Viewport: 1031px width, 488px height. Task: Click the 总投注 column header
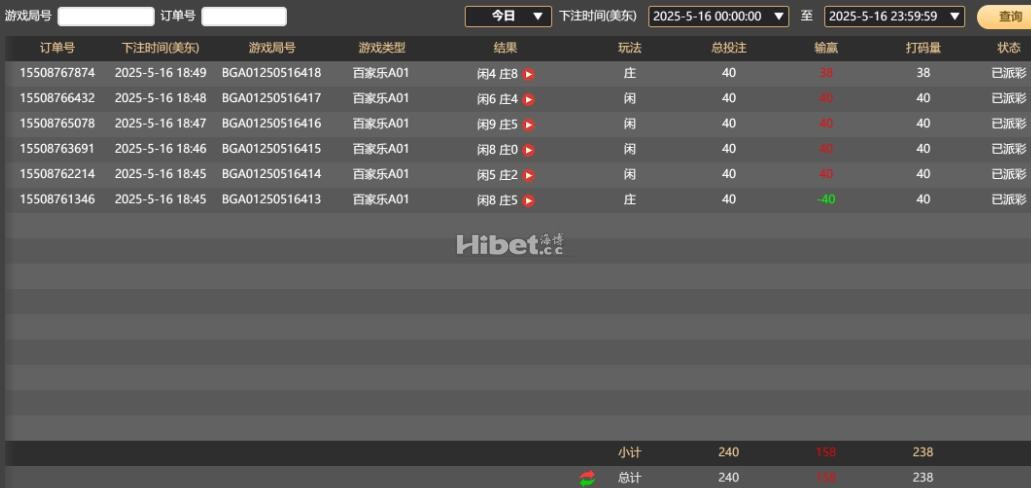point(729,48)
